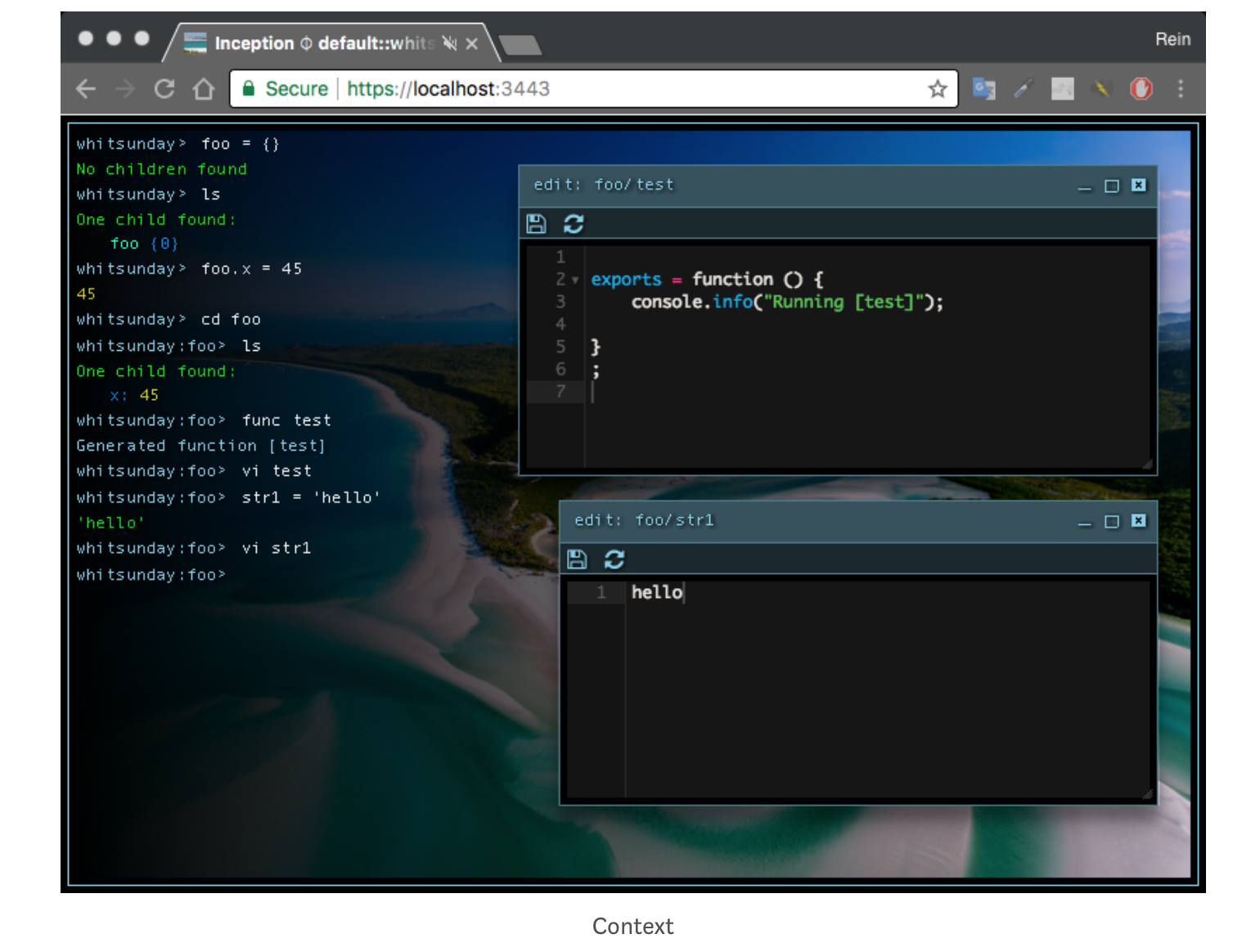1260x952 pixels.
Task: Open a new browser tab
Action: pos(520,45)
